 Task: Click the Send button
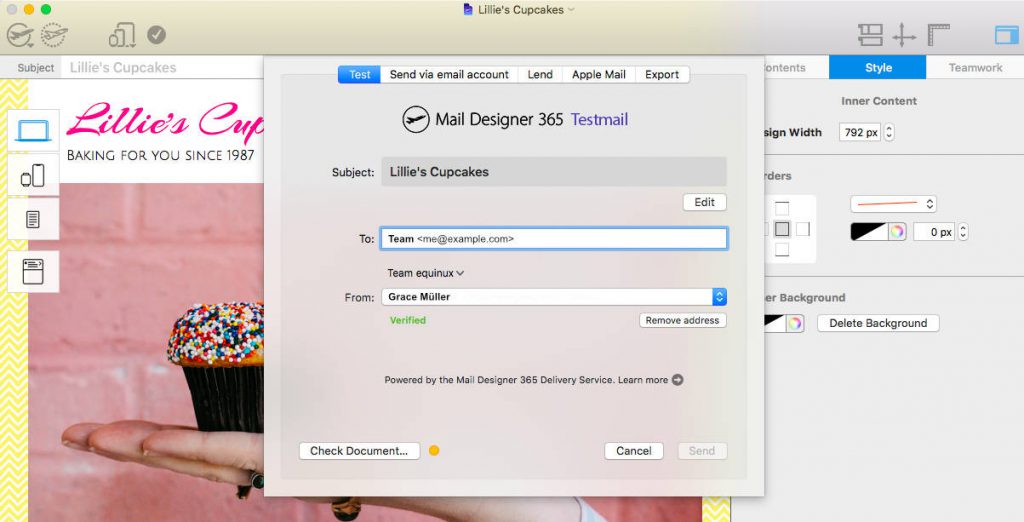coord(702,451)
